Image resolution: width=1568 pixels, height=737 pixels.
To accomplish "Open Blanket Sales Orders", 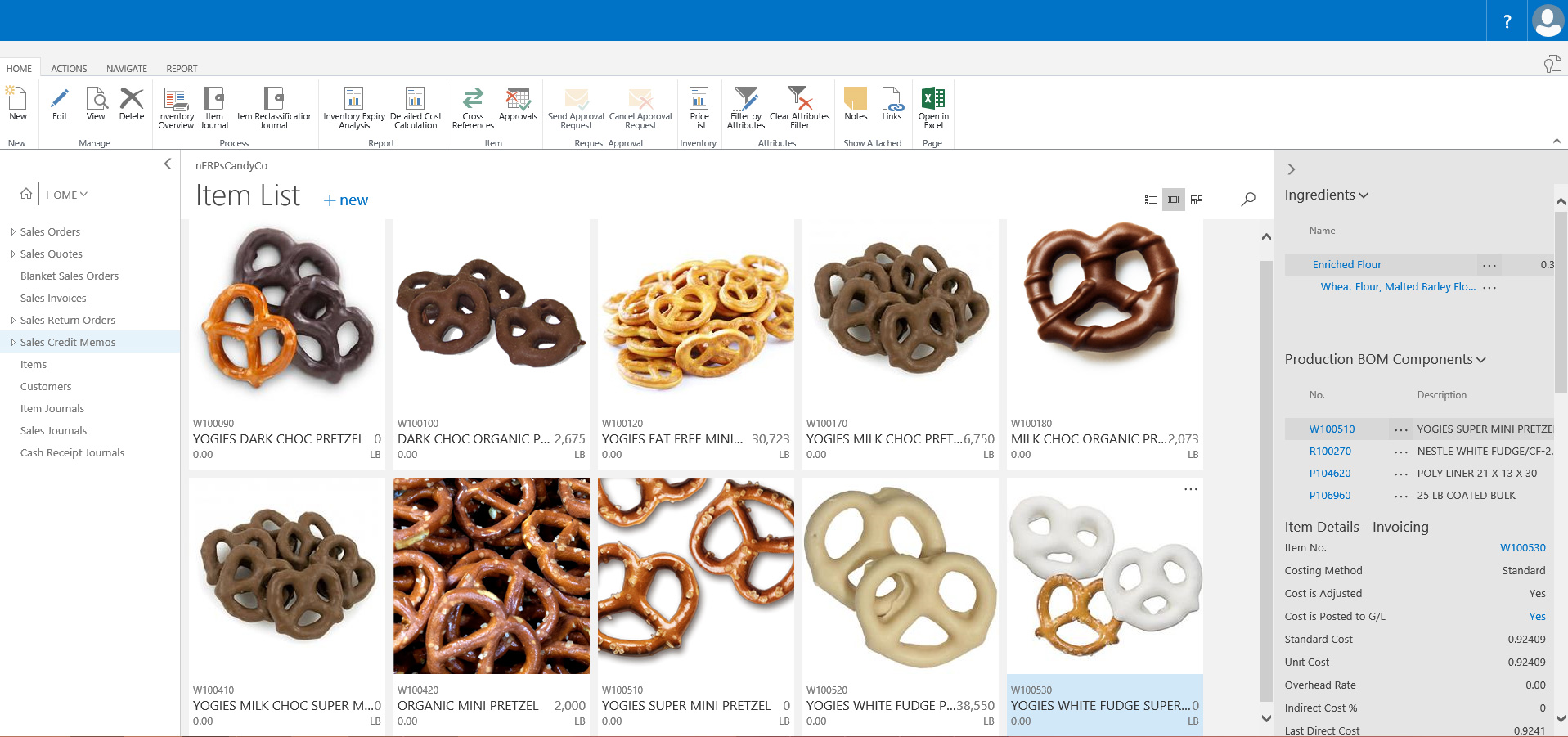I will pyautogui.click(x=70, y=276).
